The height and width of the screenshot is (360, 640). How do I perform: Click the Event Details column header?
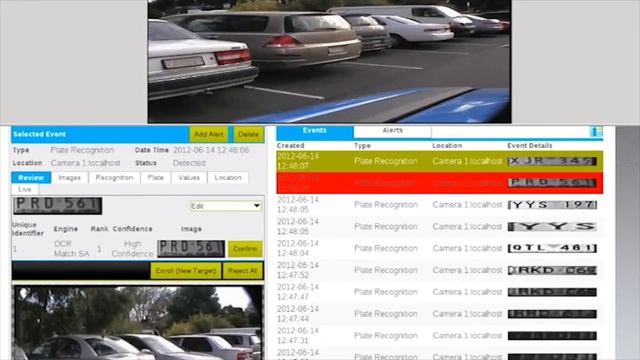[x=530, y=146]
